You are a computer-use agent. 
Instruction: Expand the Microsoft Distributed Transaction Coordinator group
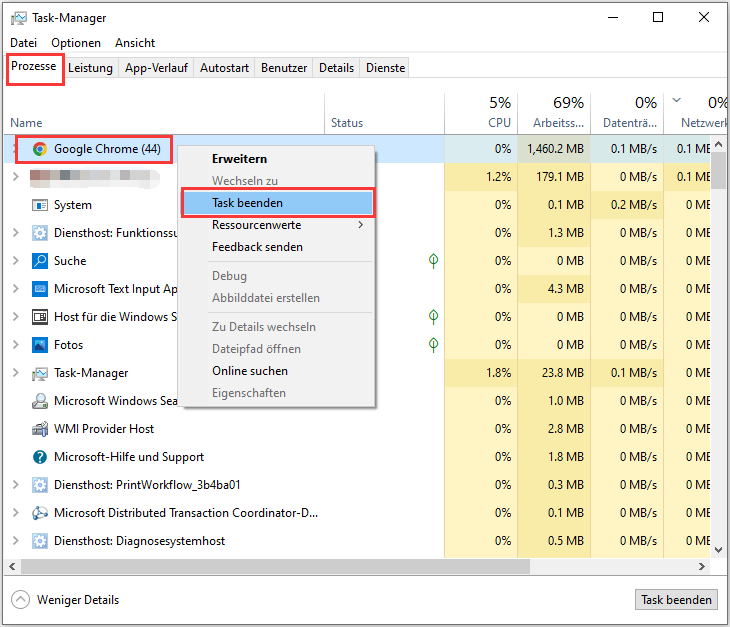click(x=16, y=513)
